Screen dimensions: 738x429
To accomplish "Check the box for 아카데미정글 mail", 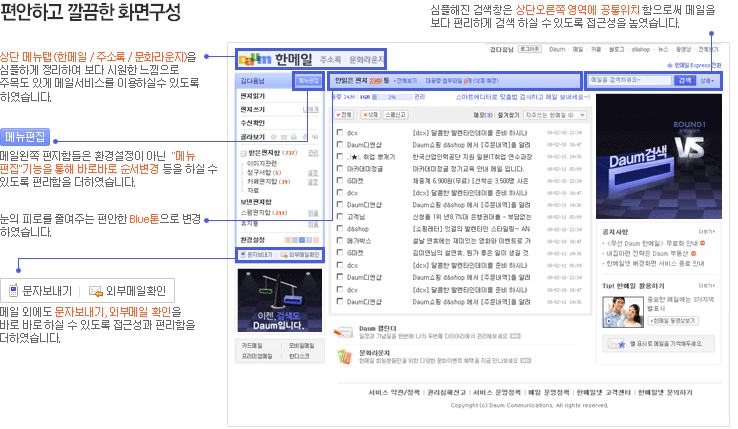I will point(340,168).
